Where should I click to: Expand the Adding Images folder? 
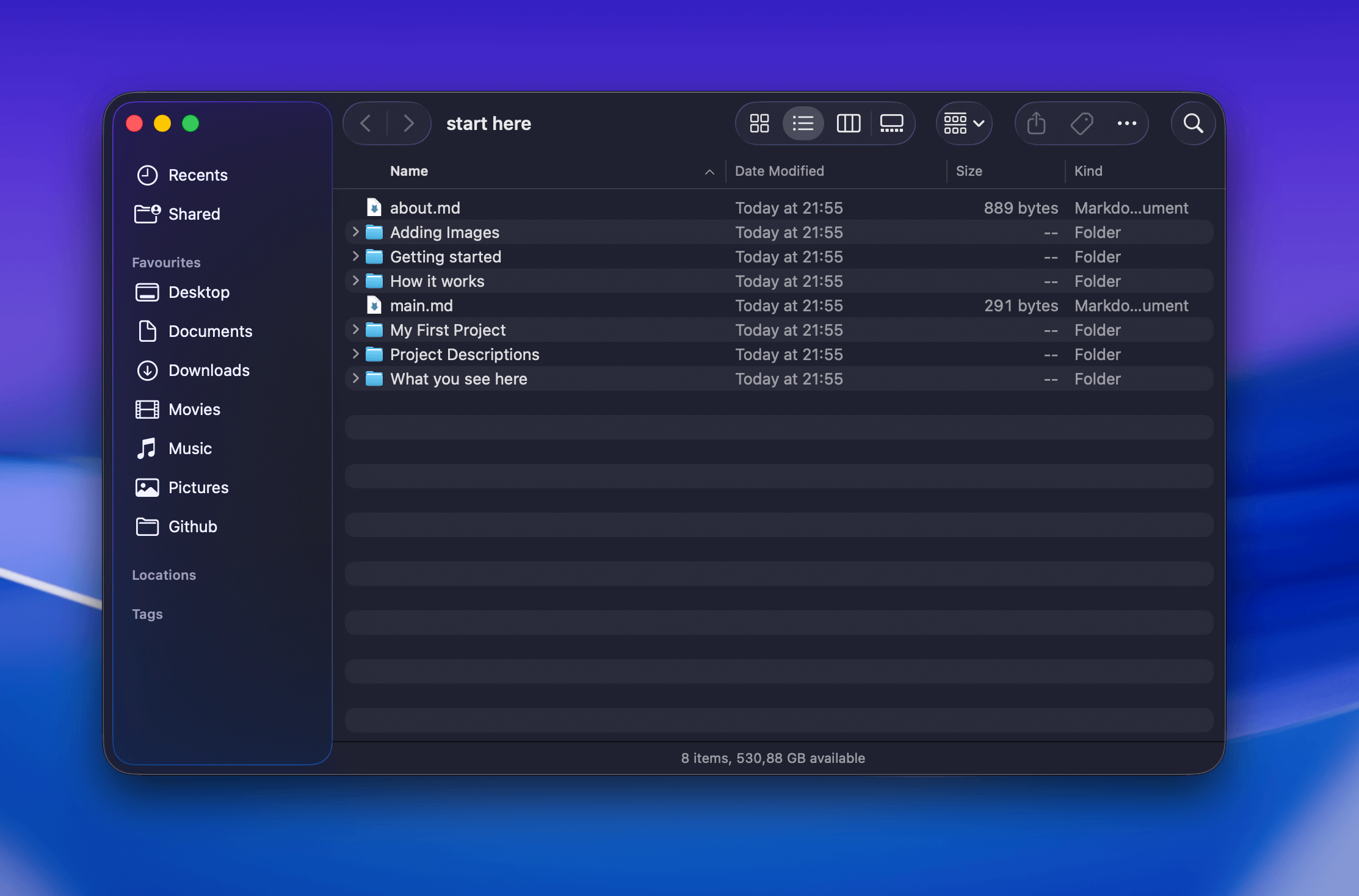click(355, 232)
